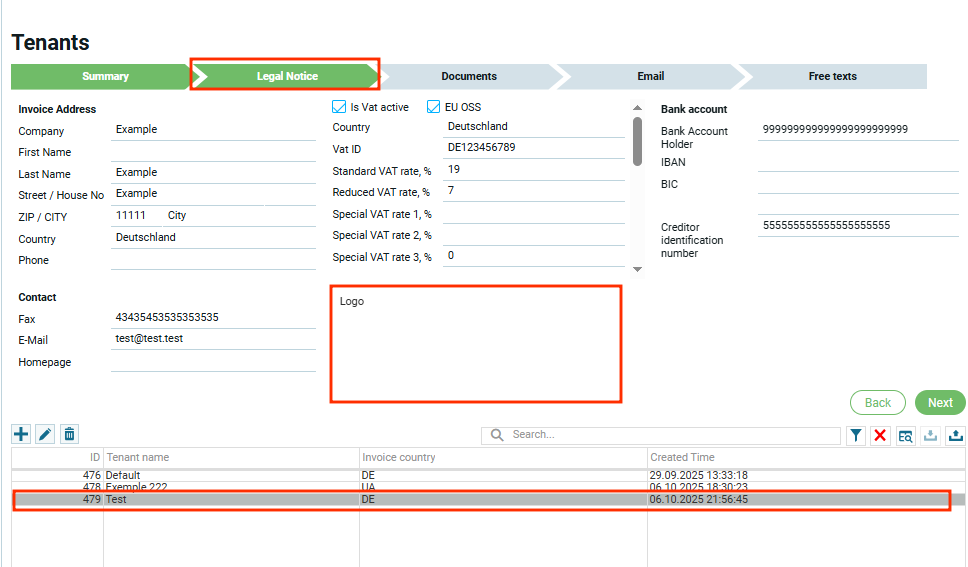Click into the tenant Search field
The height and width of the screenshot is (567, 968).
[x=670, y=435]
